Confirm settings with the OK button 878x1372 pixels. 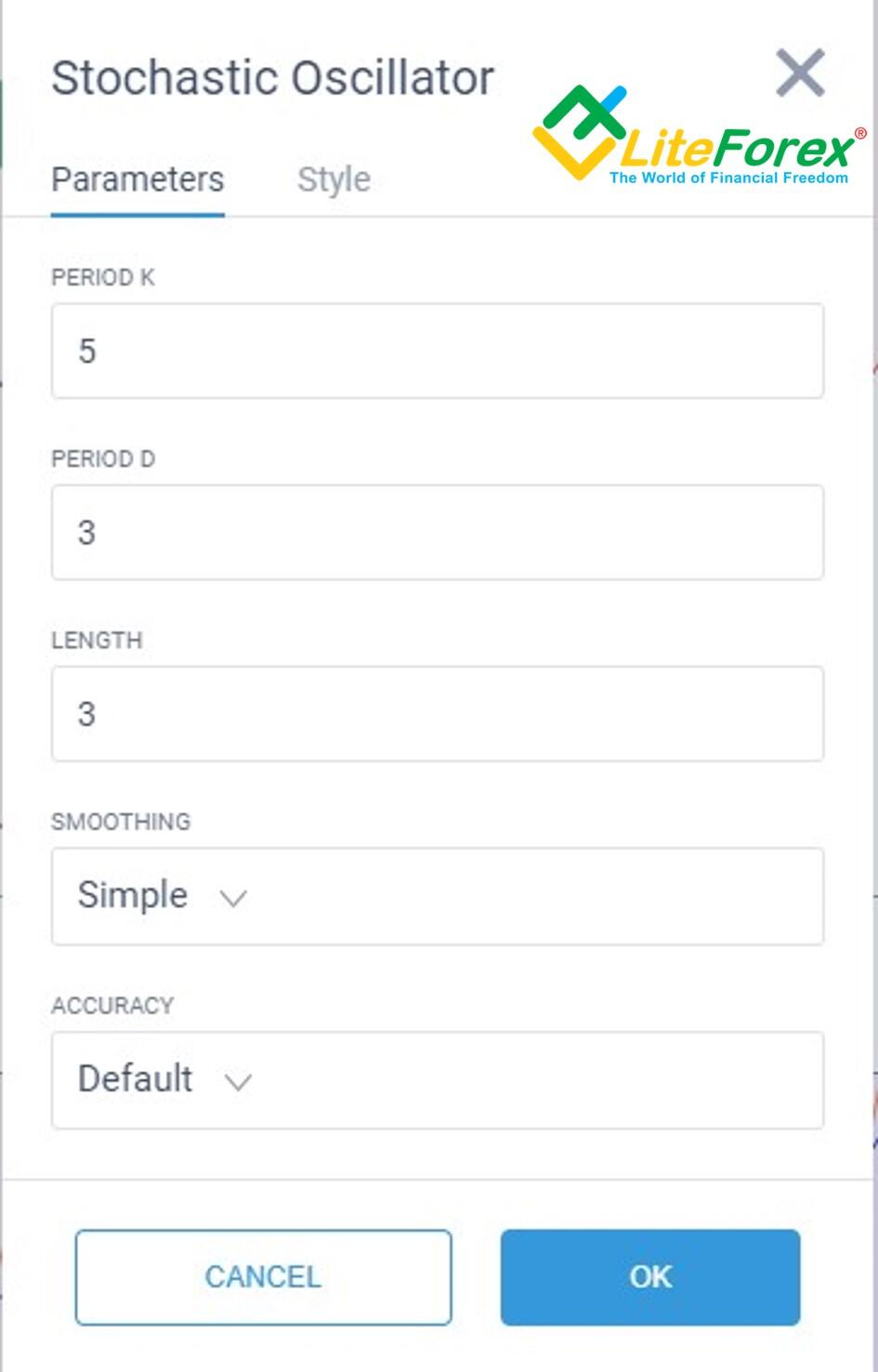[x=649, y=1277]
